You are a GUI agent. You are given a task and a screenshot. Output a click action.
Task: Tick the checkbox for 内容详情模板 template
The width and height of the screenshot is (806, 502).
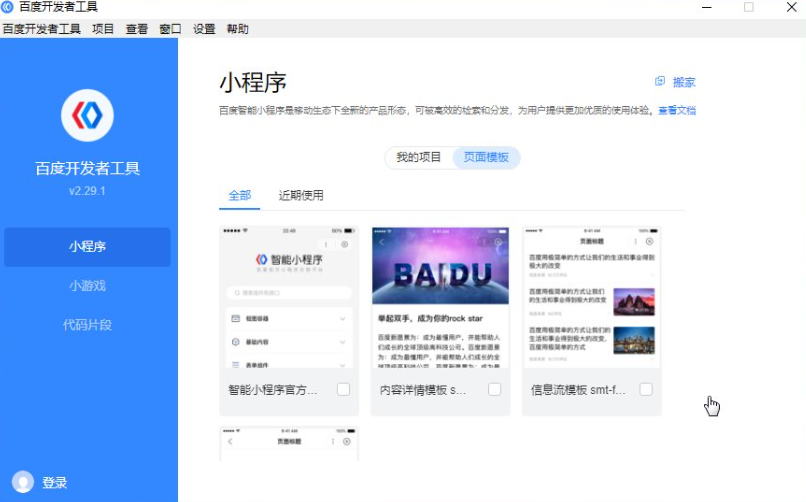(x=494, y=389)
